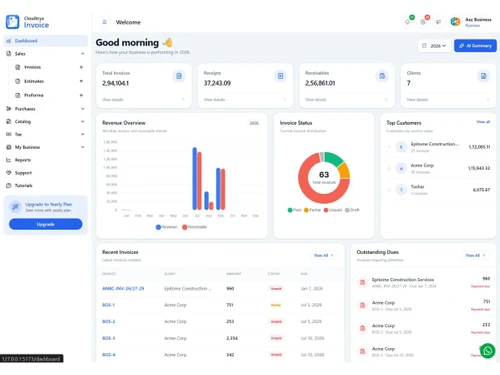This screenshot has height=375, width=500.
Task: Toggle the hamburger sidebar menu button
Action: click(105, 22)
